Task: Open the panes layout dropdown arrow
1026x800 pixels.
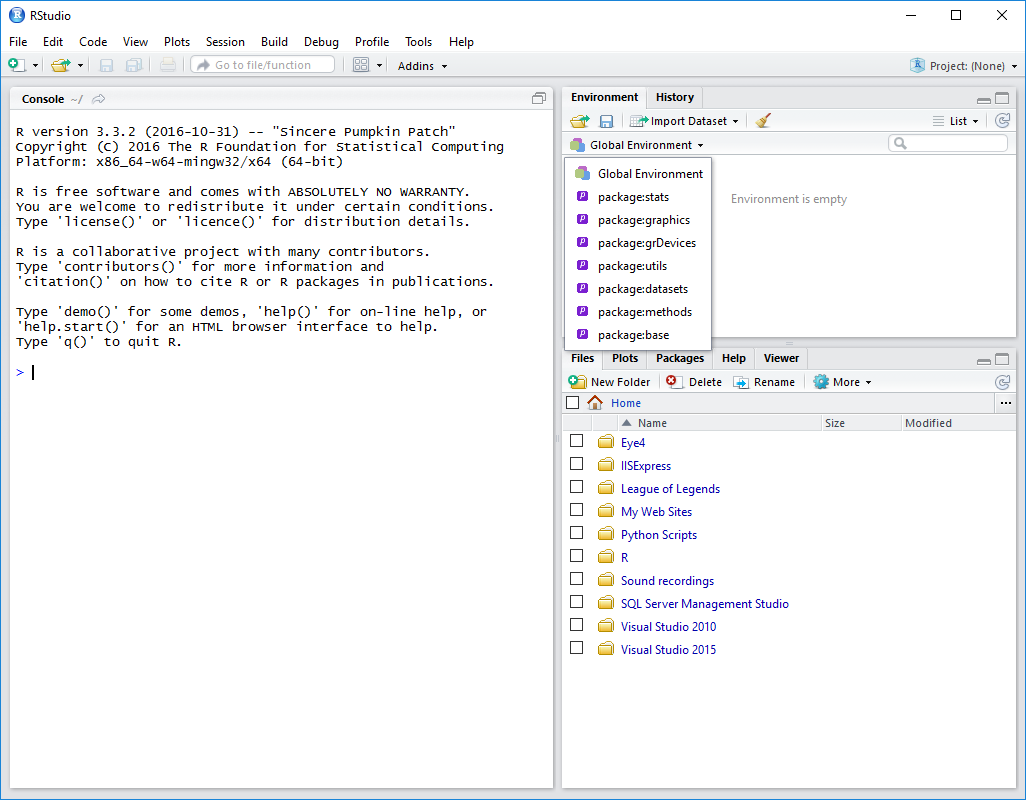Action: pyautogui.click(x=379, y=65)
